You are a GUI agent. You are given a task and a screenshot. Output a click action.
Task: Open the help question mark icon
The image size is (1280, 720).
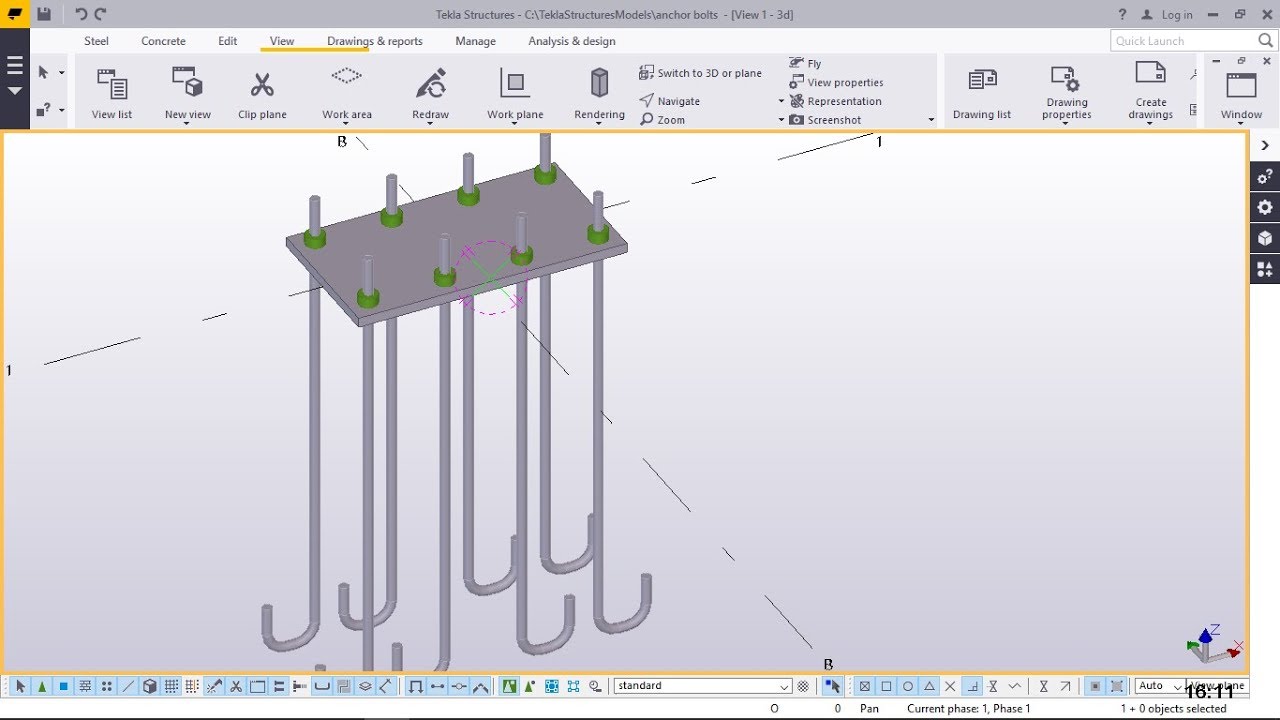click(1121, 14)
